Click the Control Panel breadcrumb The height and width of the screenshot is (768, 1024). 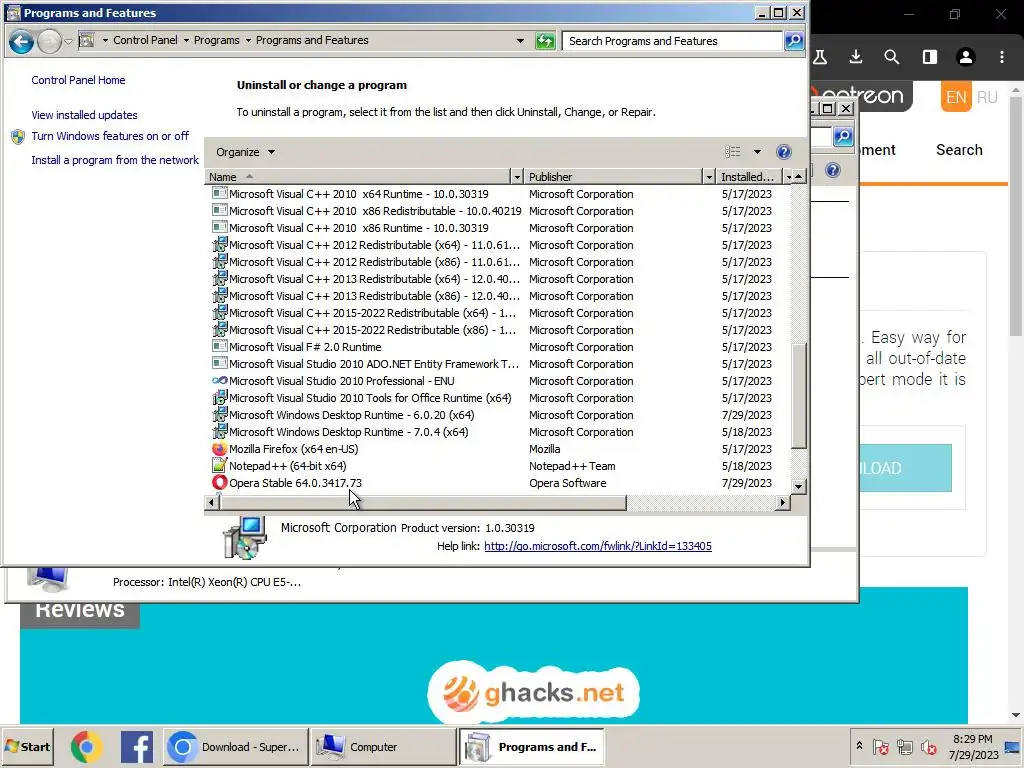tap(145, 40)
